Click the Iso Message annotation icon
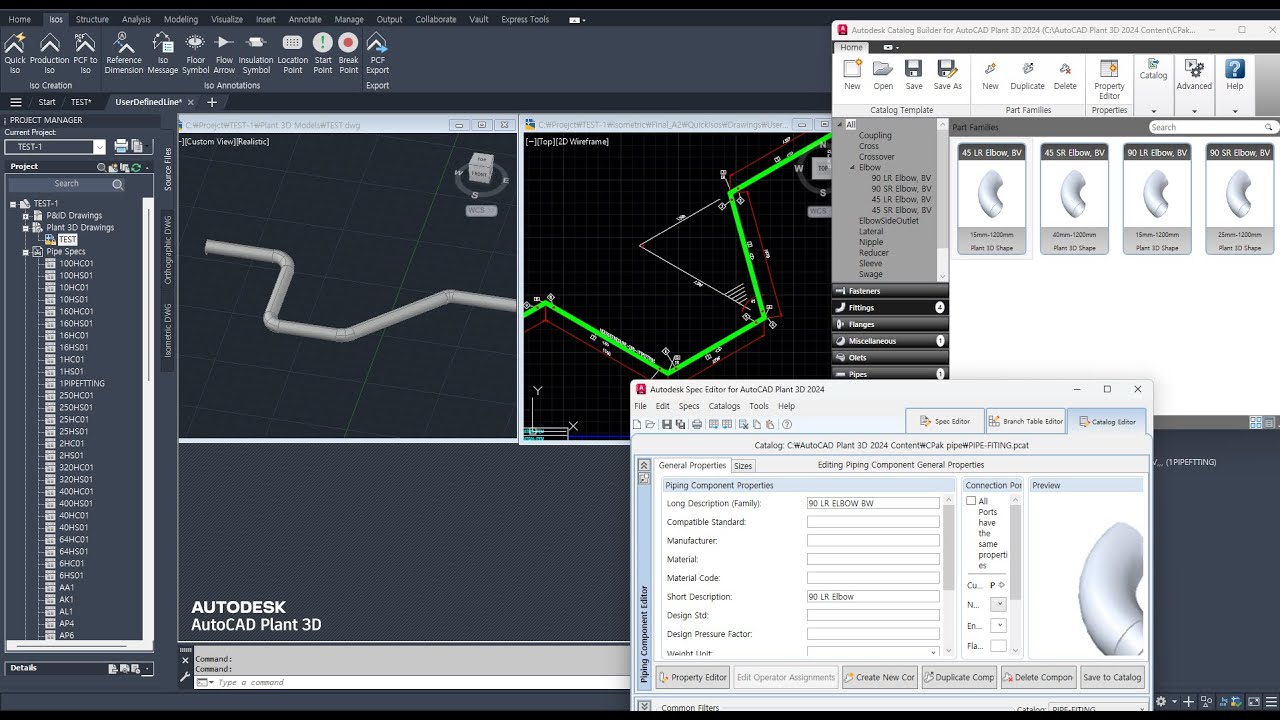Image resolution: width=1280 pixels, height=720 pixels. (x=162, y=53)
